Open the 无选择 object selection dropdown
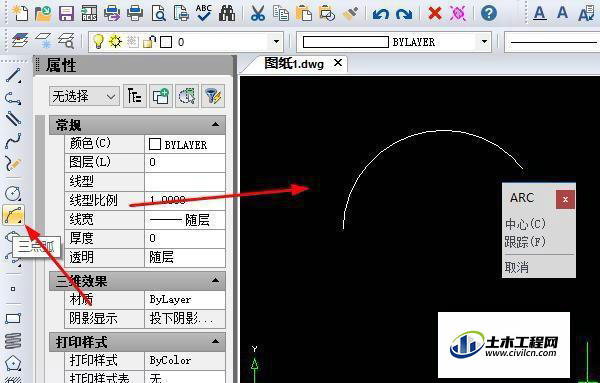Image resolution: width=600 pixels, height=383 pixels. coord(84,96)
